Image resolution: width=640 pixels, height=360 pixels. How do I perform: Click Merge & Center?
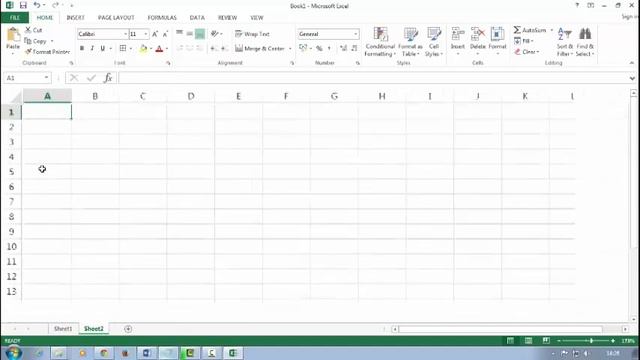click(x=260, y=49)
